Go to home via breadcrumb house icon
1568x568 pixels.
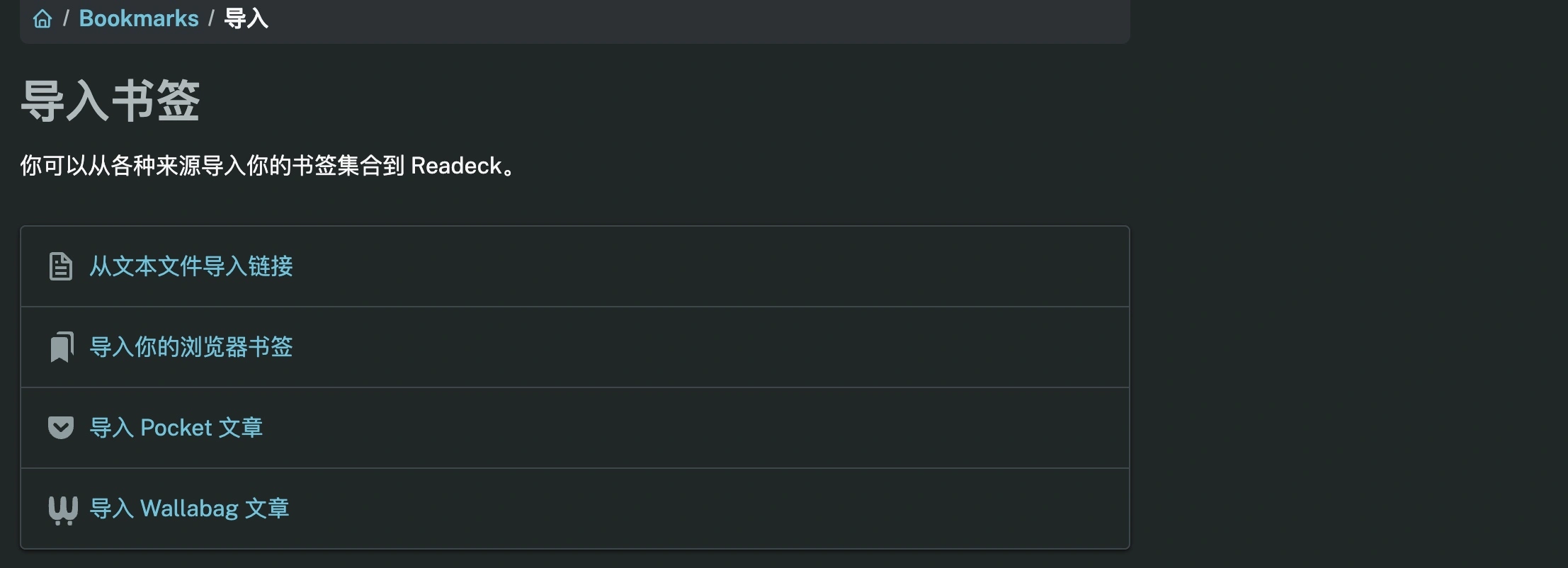[42, 18]
